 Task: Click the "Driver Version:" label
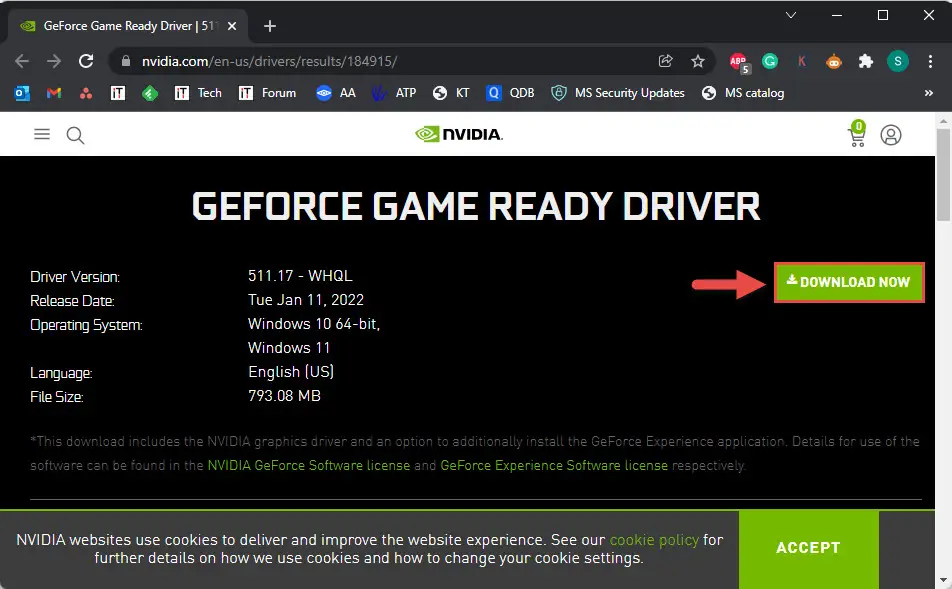[x=75, y=277]
